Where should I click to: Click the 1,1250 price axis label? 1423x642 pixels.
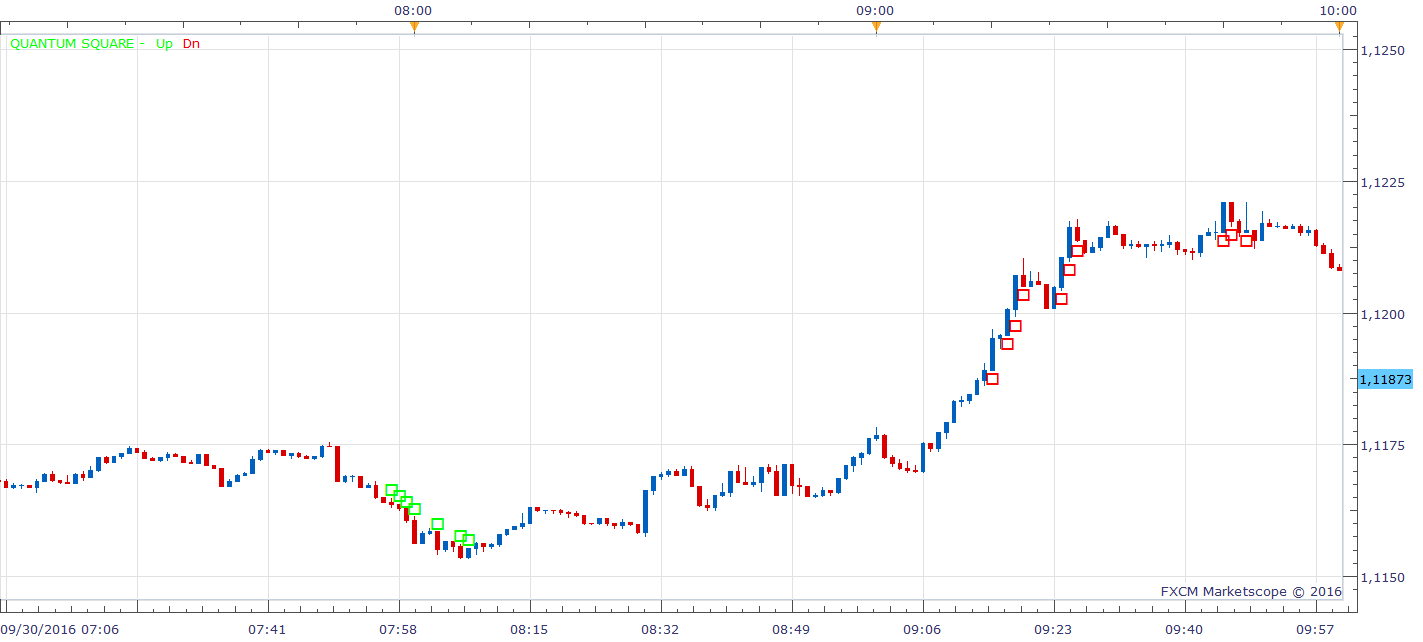1385,51
